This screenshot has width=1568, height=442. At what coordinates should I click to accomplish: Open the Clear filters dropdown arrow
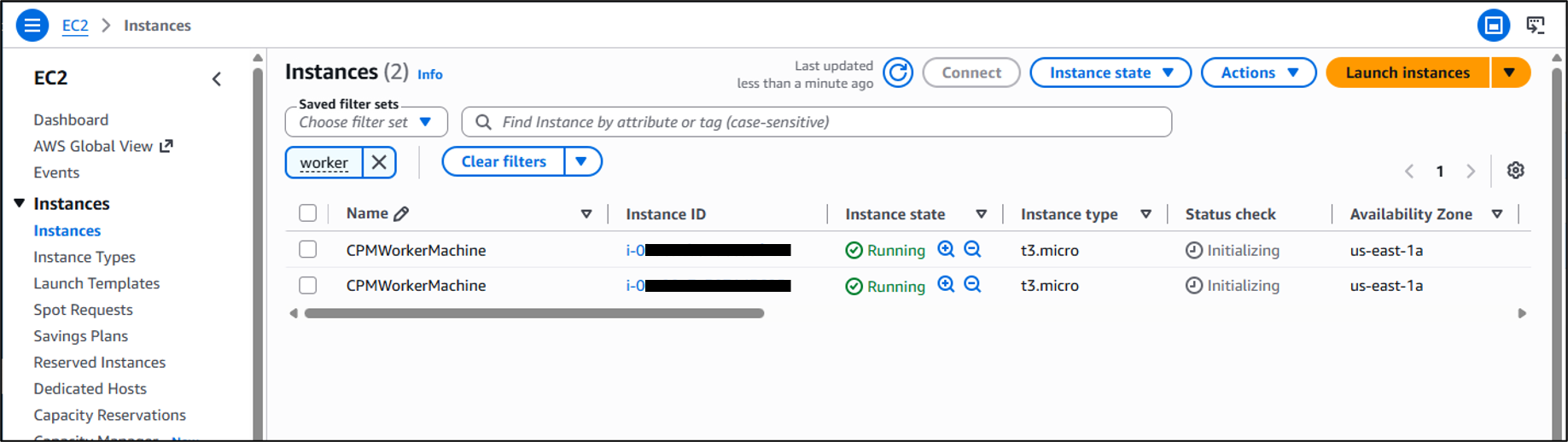click(x=582, y=161)
